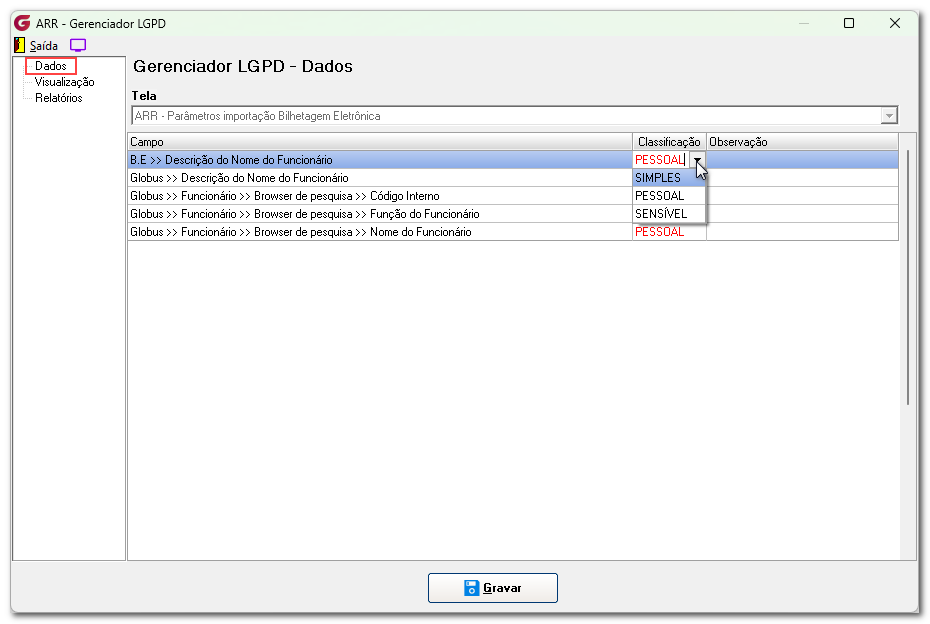Click the Classificação column header

coord(669,142)
